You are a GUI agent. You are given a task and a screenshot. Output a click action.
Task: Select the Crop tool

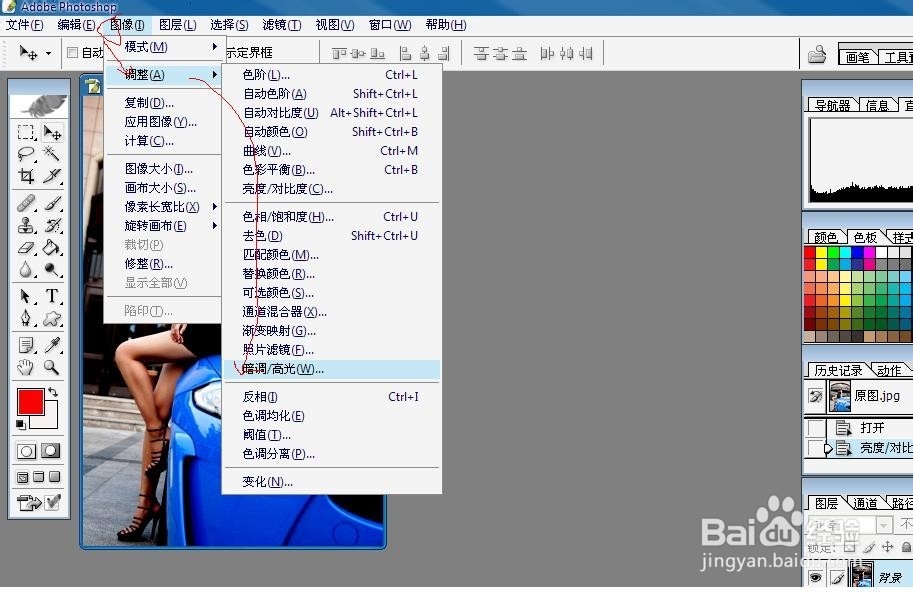(x=24, y=175)
